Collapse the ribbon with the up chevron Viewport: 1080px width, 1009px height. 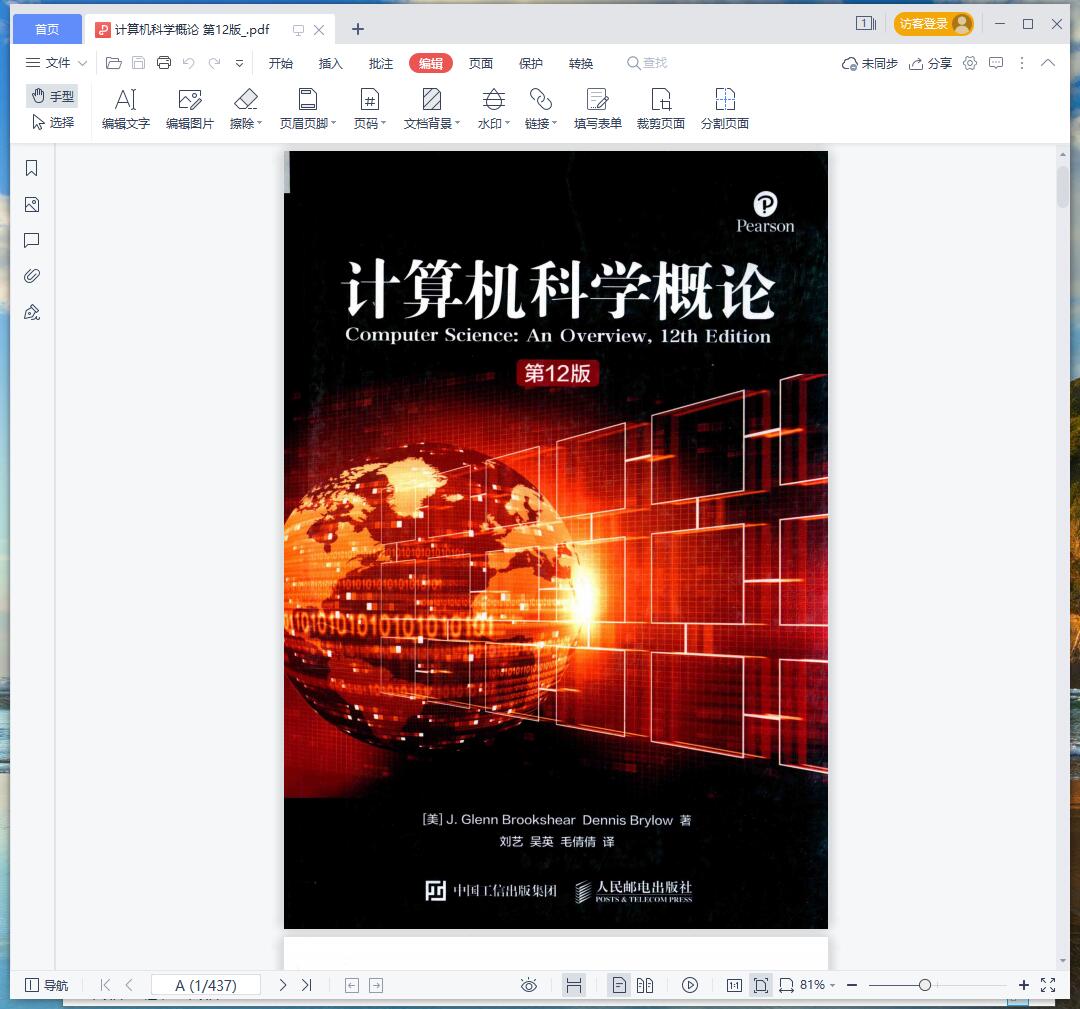tap(1048, 63)
